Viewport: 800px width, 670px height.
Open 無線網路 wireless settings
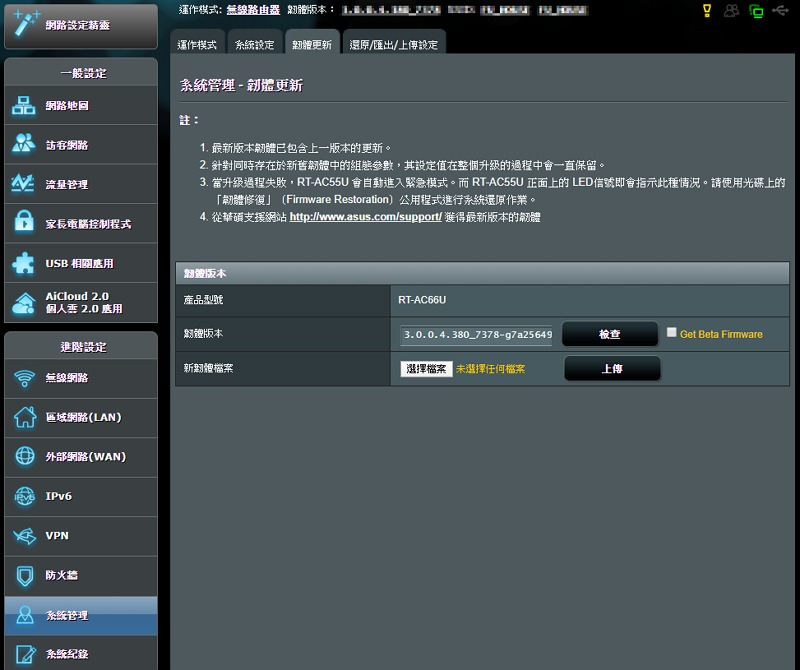80,378
